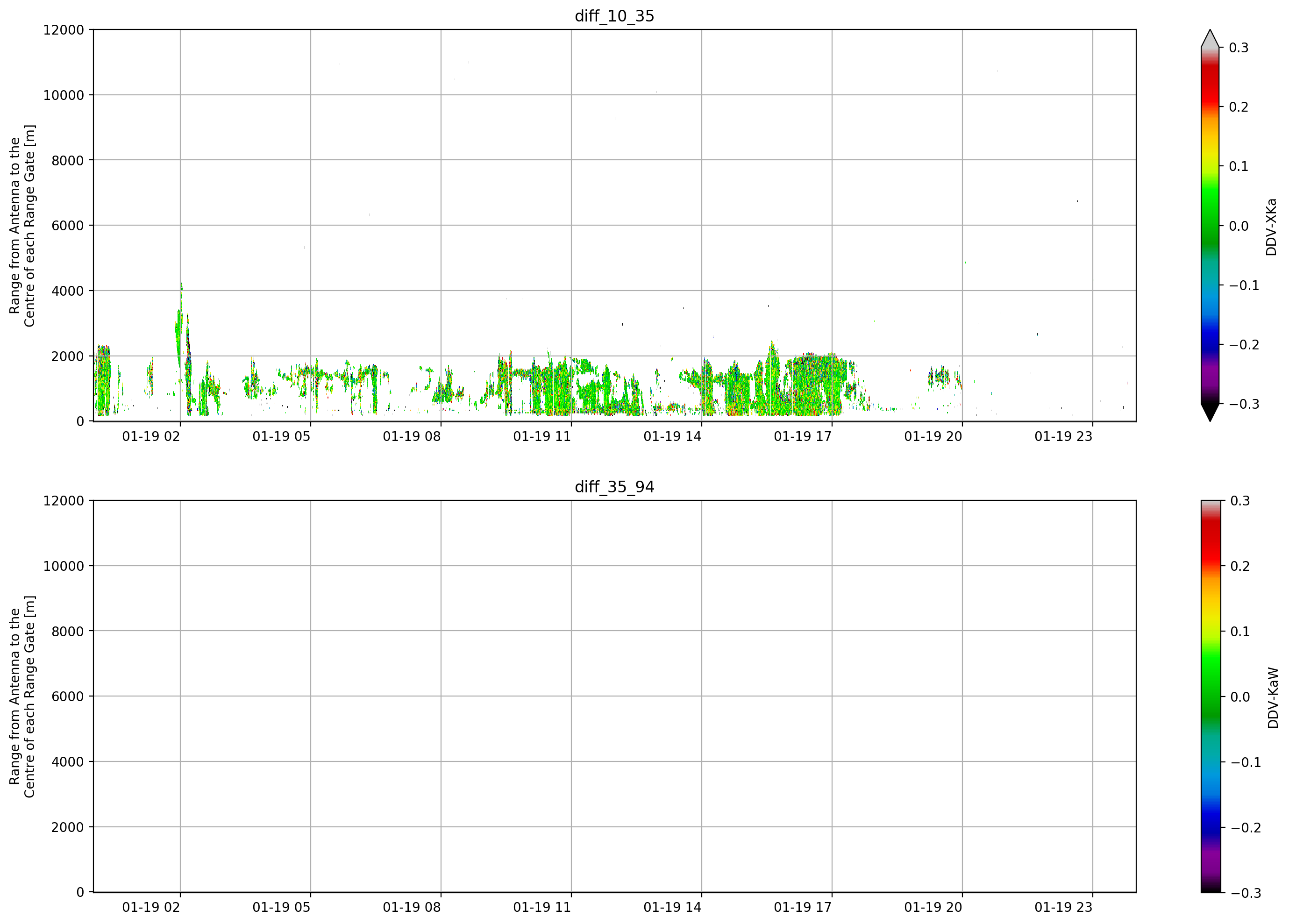Click the 0.1 tick on DDV-KaW colorbar
1289x924 pixels.
click(x=1240, y=632)
